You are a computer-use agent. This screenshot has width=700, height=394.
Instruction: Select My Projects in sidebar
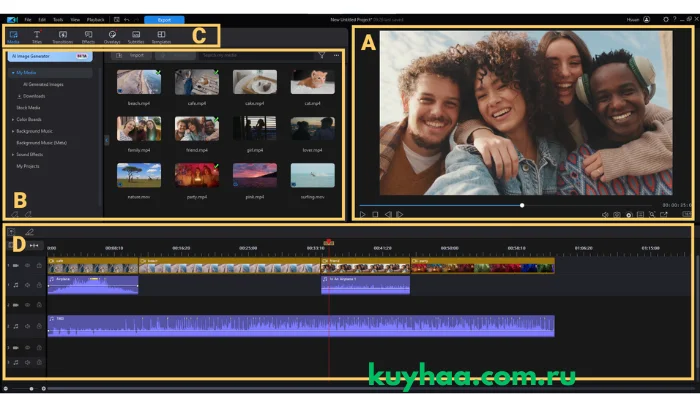pyautogui.click(x=28, y=166)
